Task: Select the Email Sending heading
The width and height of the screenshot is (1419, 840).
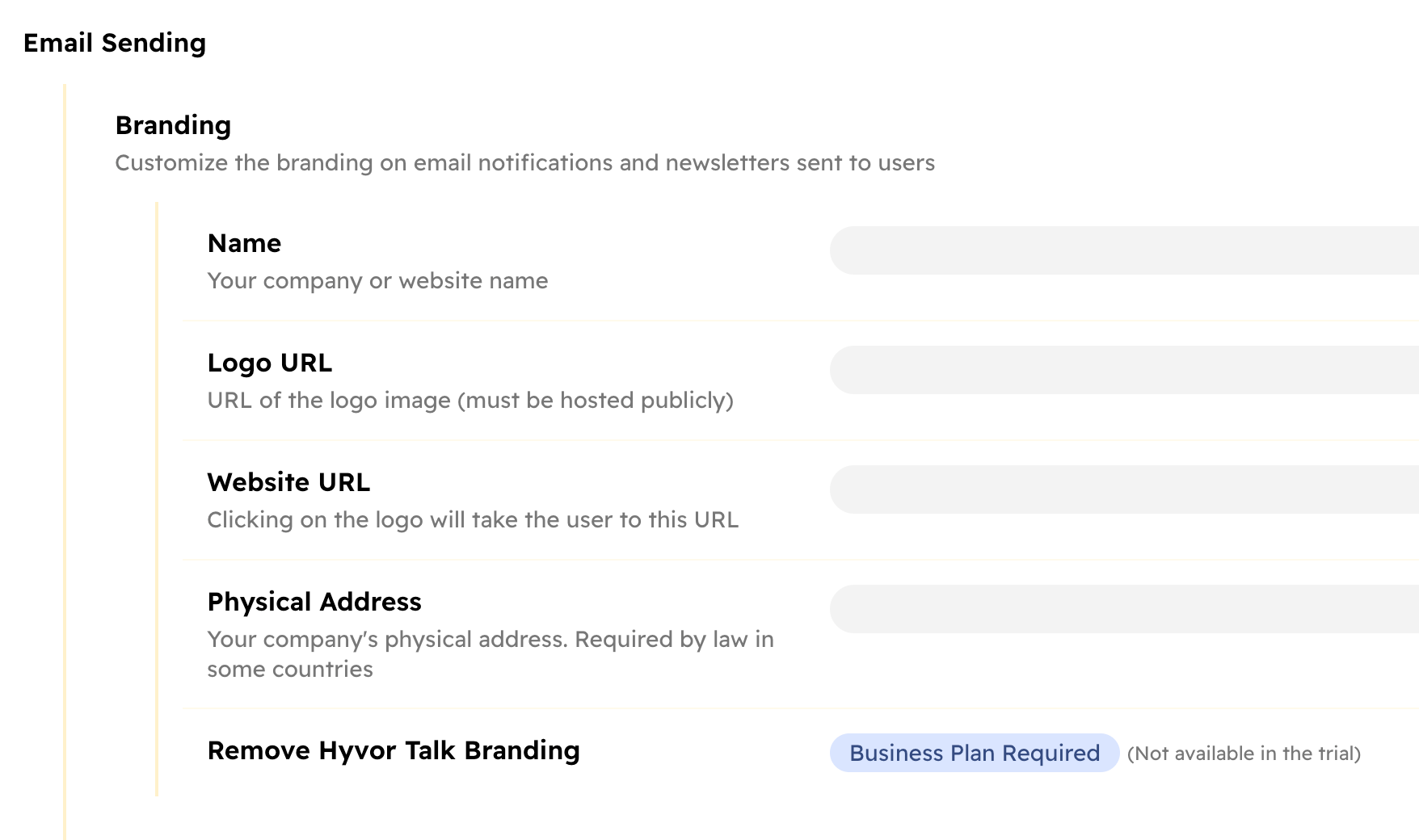Action: click(115, 42)
